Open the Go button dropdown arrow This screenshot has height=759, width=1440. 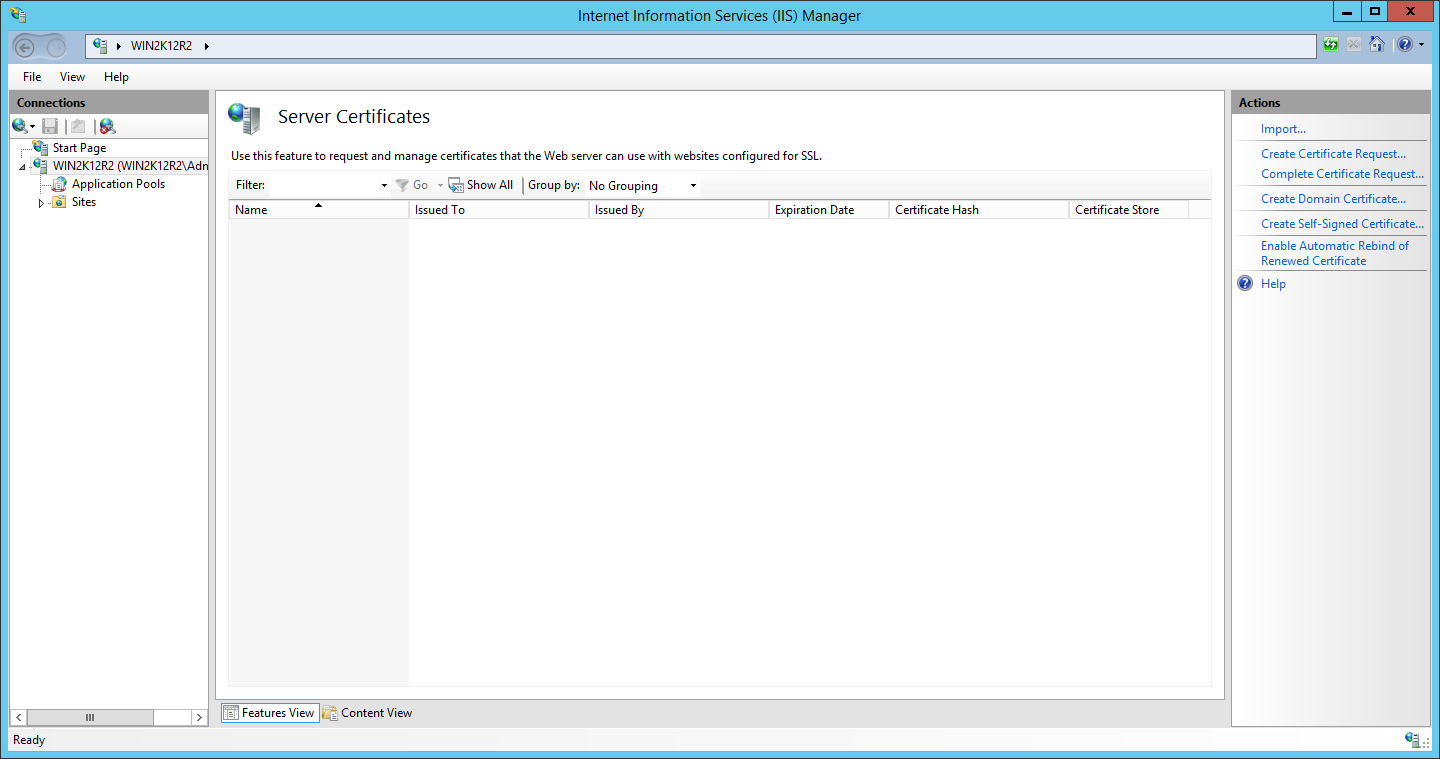(x=440, y=186)
